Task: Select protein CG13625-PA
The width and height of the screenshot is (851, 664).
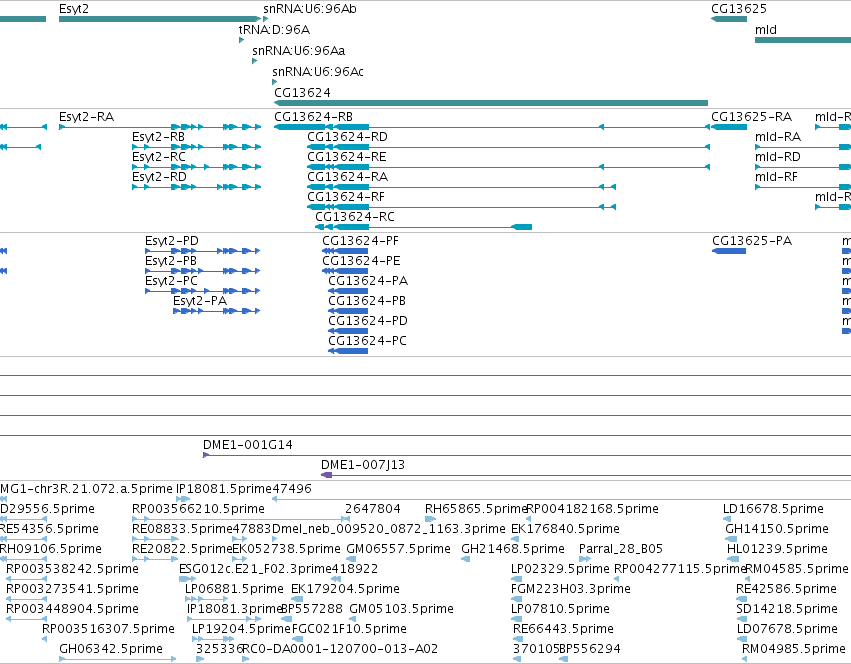Action: pyautogui.click(x=729, y=251)
